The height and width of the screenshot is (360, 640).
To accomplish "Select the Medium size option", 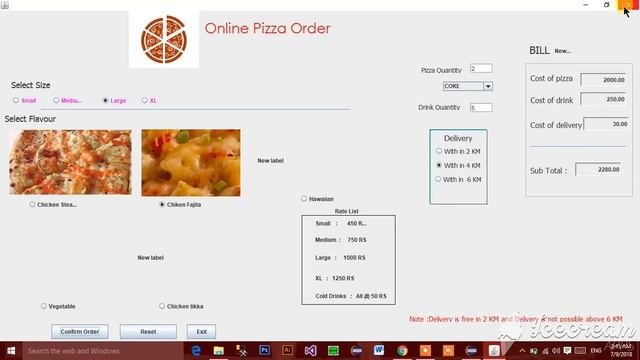I will pos(67,100).
